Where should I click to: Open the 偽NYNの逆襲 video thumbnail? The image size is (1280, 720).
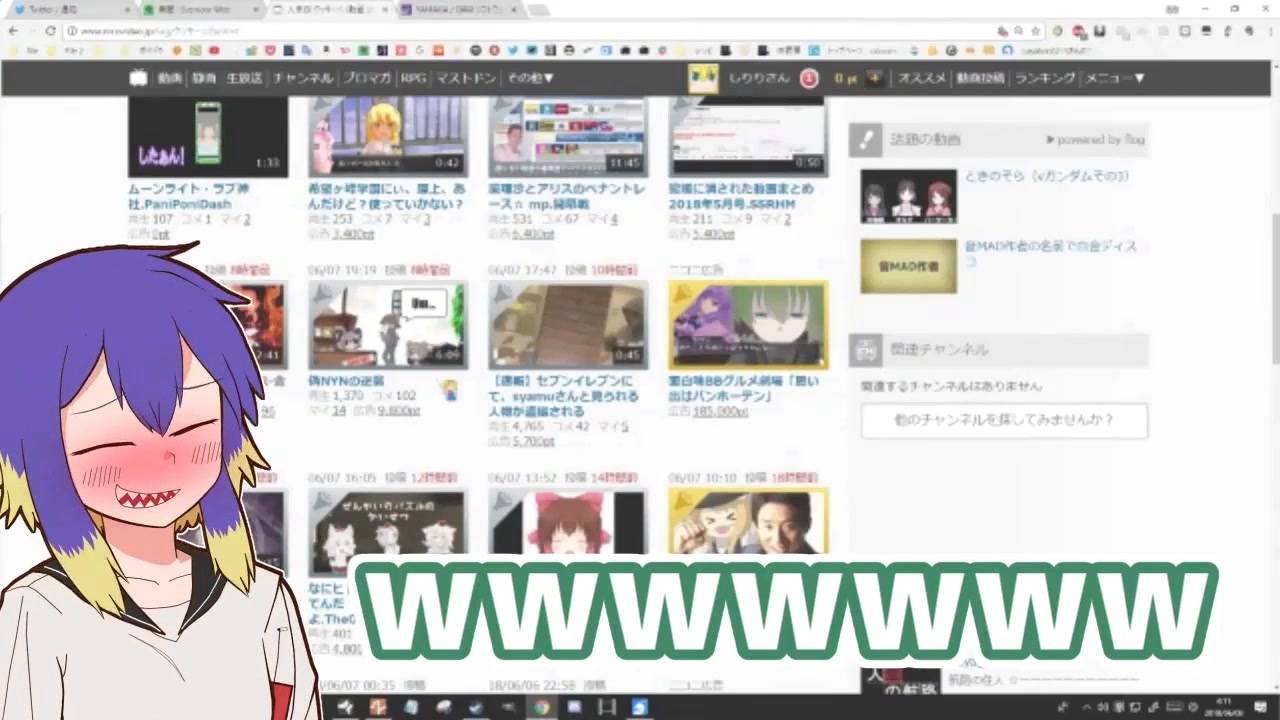click(388, 324)
